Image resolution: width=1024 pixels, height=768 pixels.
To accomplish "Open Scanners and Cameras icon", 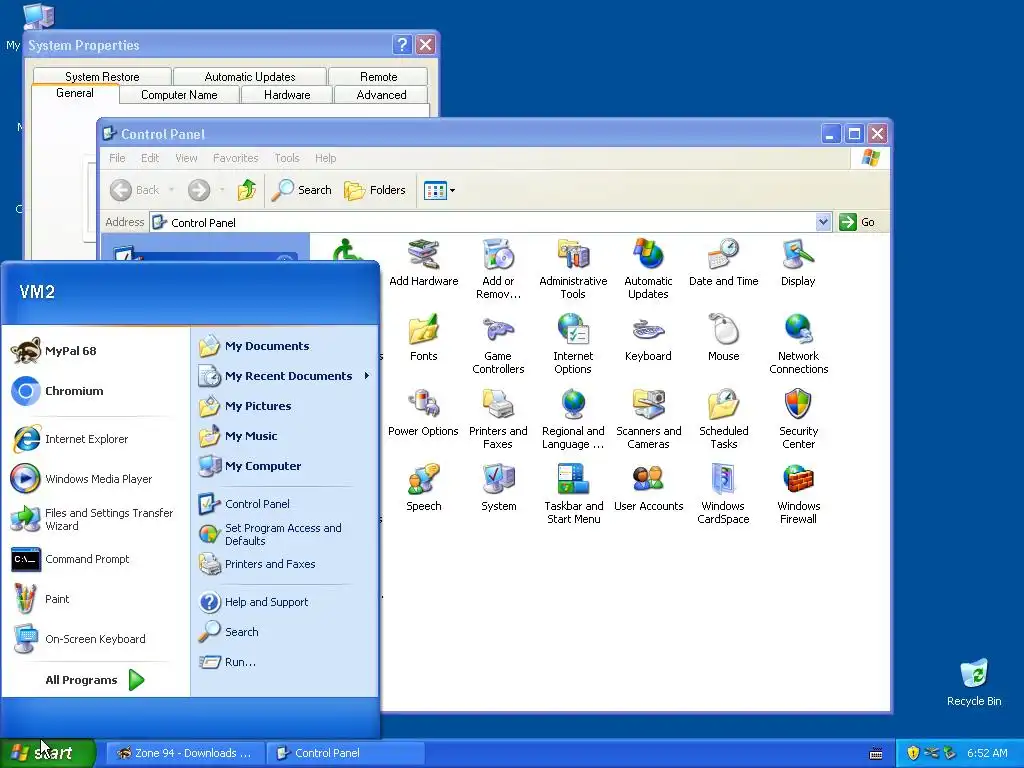I will coord(648,419).
